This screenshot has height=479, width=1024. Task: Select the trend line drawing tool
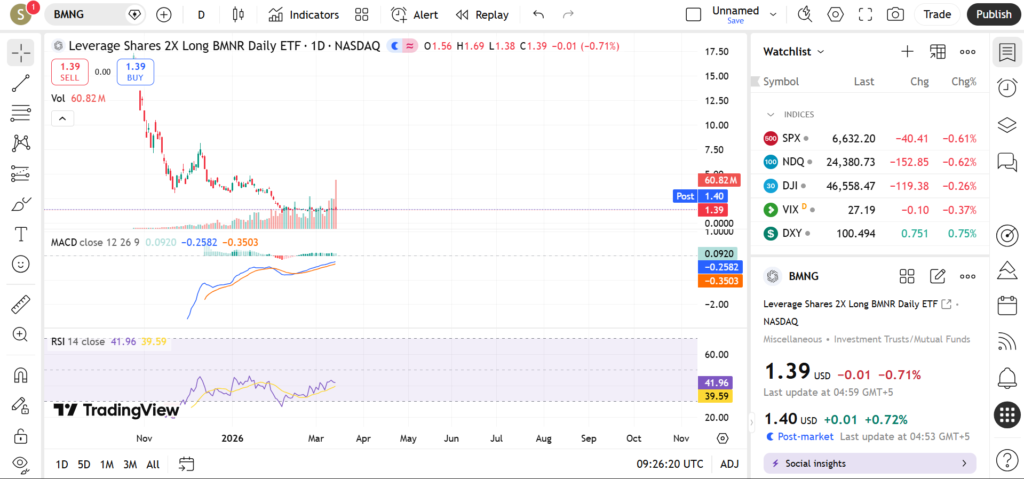(x=21, y=83)
